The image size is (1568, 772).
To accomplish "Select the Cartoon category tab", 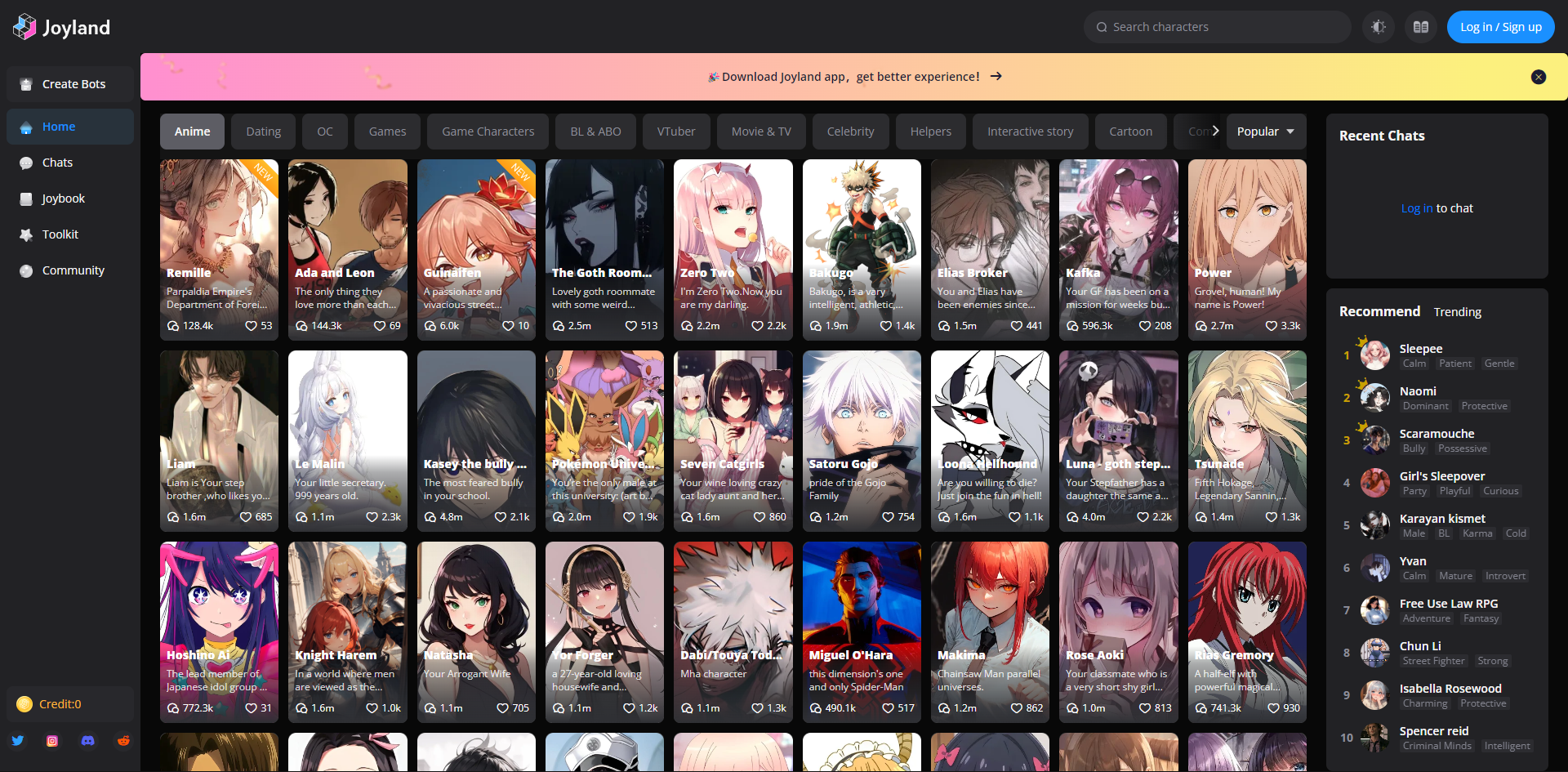I will pos(1130,132).
